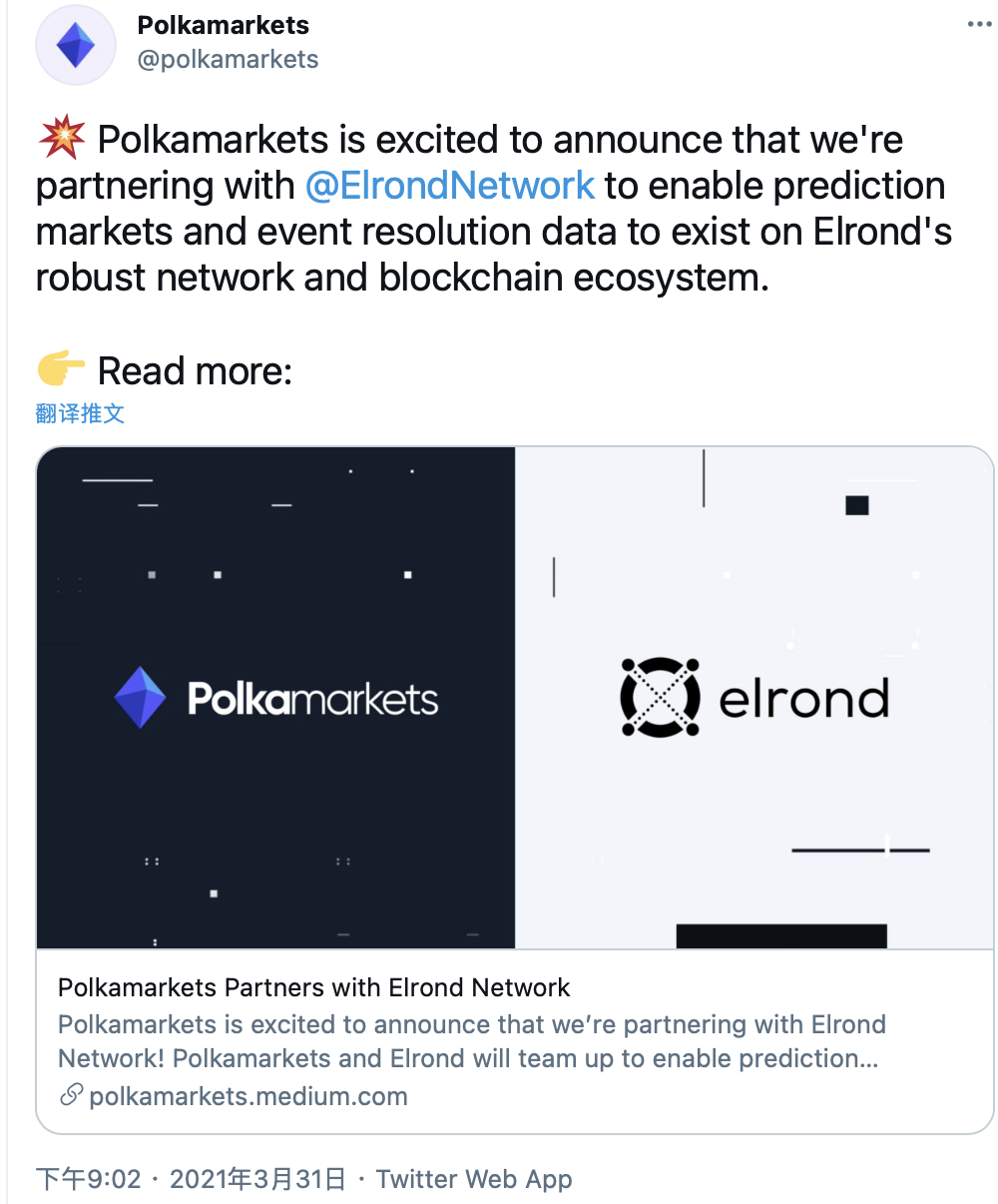Image resolution: width=998 pixels, height=1204 pixels.
Task: Click the Elrond circular logo in the card
Action: (x=660, y=697)
